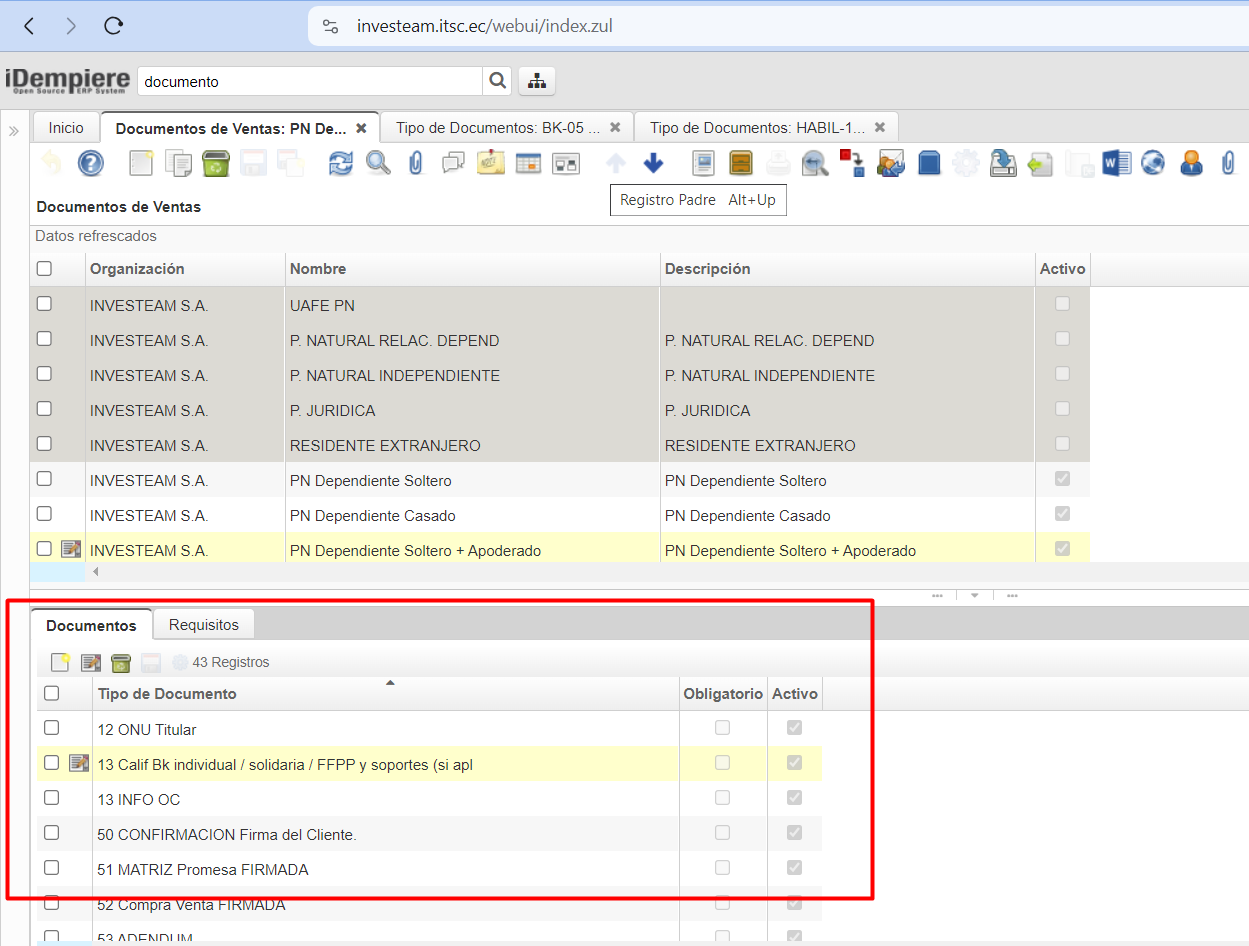Click the green Delete record bin icon
1249x946 pixels.
click(x=216, y=163)
